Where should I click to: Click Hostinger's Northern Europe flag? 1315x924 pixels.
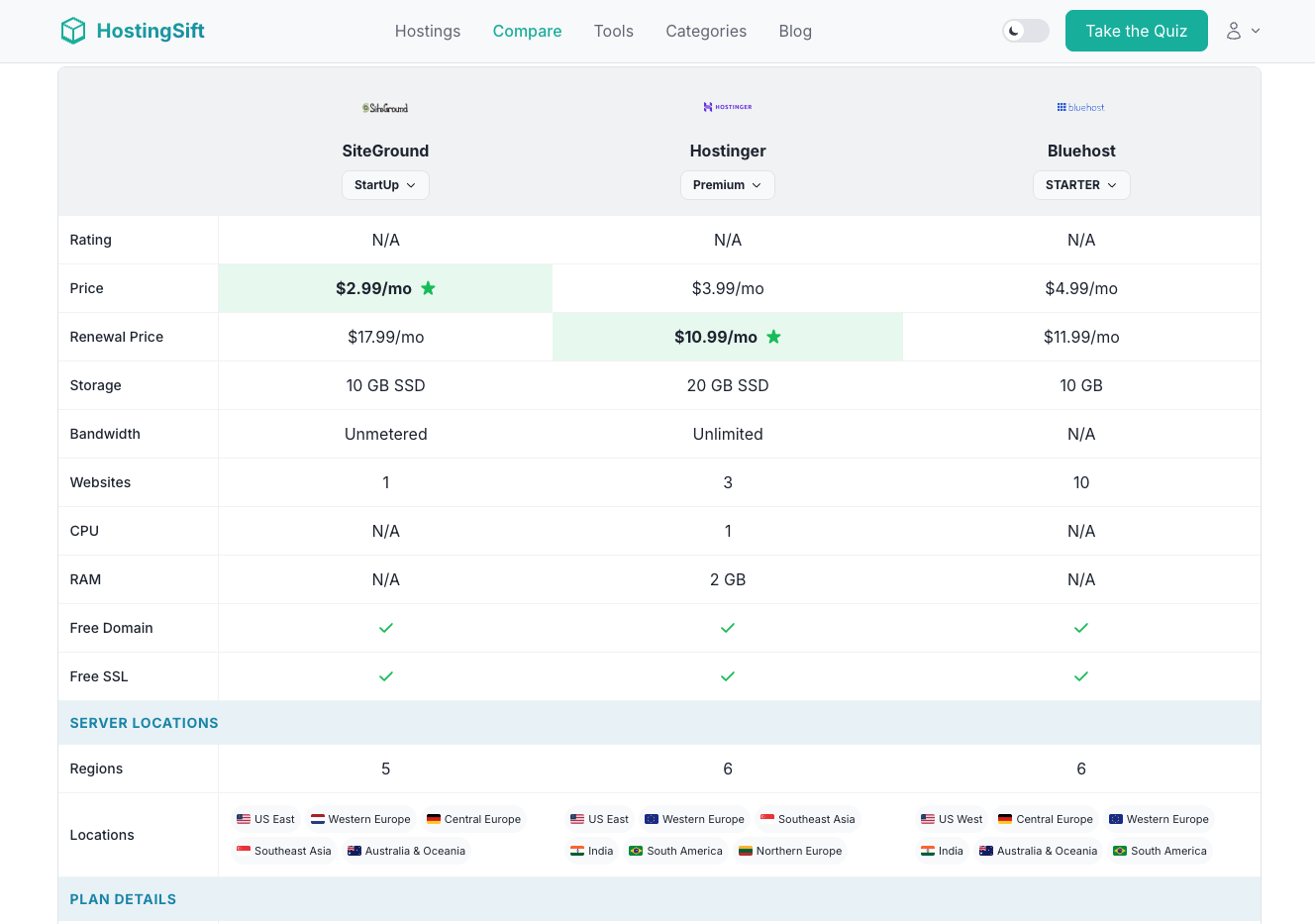pyautogui.click(x=746, y=851)
